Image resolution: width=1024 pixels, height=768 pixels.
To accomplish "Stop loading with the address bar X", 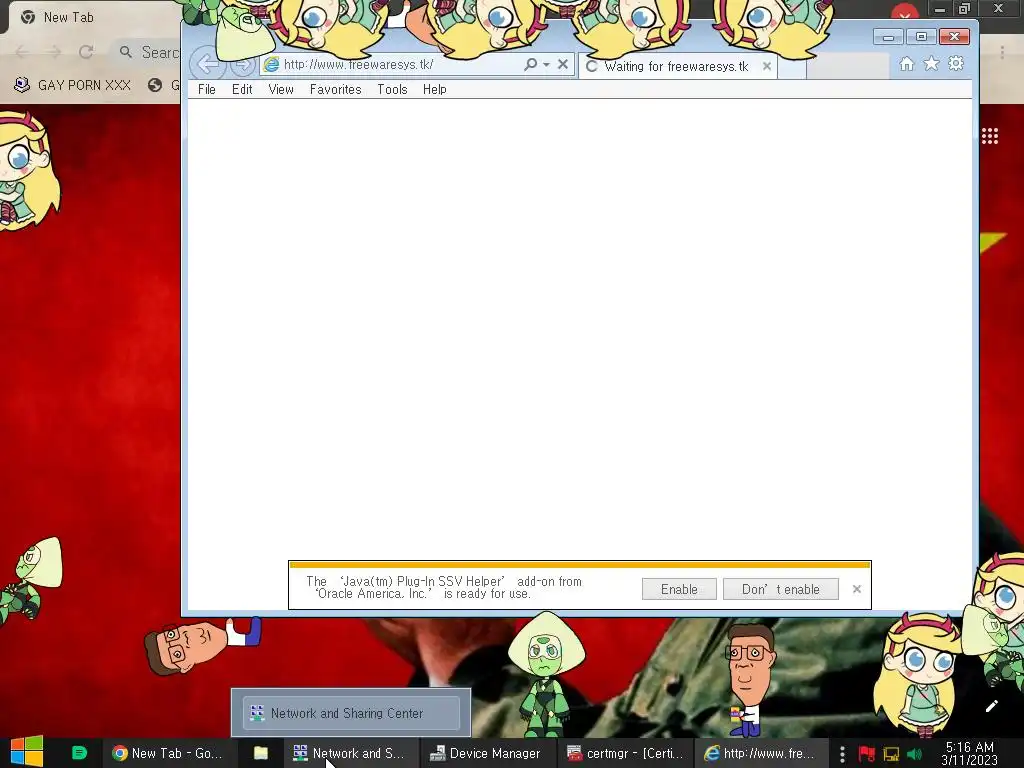I will coord(563,64).
